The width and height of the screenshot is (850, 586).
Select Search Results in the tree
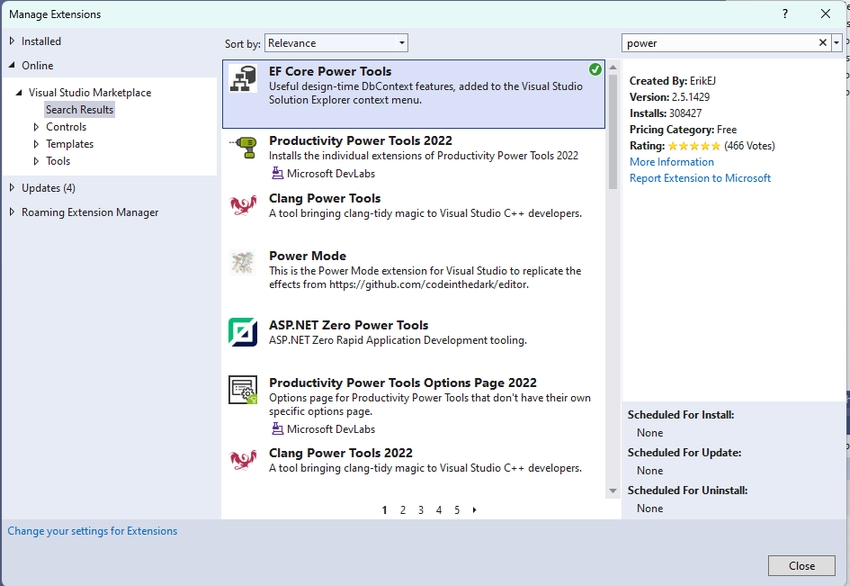point(79,110)
